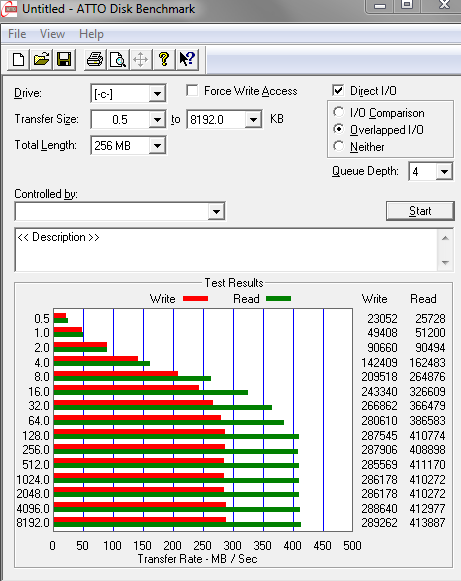Click the move arrows toolbar icon
The image size is (461, 581).
click(140, 59)
